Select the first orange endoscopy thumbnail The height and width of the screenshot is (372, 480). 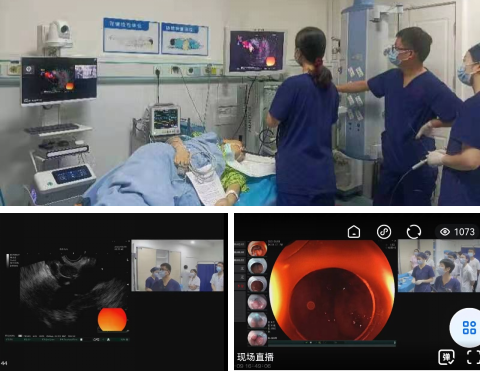tap(257, 249)
